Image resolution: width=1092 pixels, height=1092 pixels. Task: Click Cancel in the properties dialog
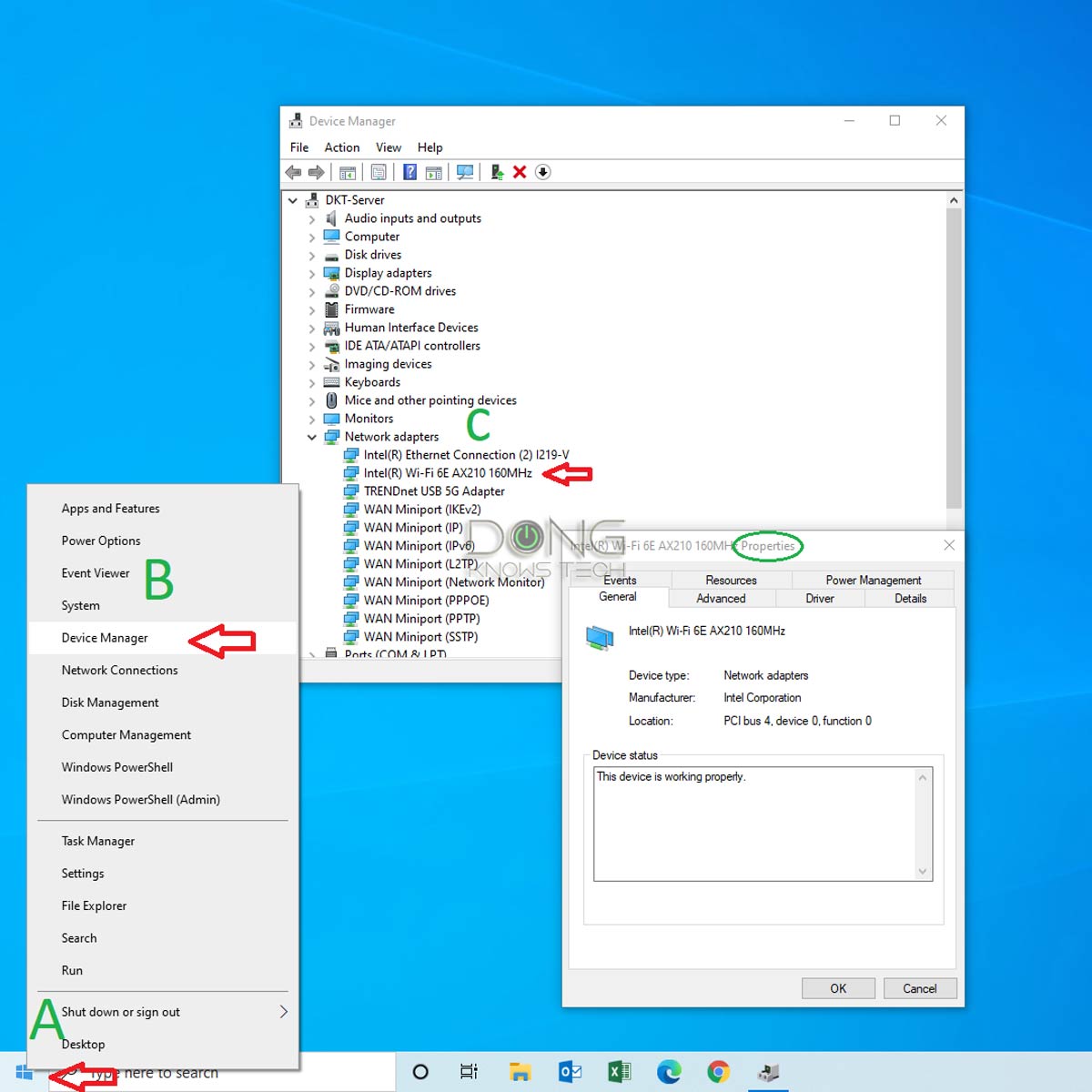coord(919,988)
